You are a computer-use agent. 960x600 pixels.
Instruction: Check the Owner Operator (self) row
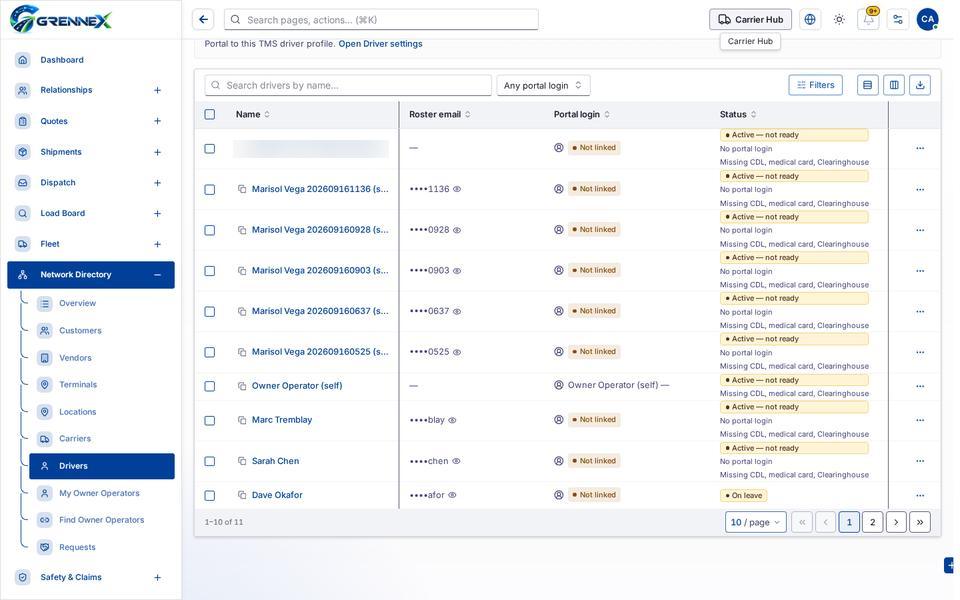[209, 386]
